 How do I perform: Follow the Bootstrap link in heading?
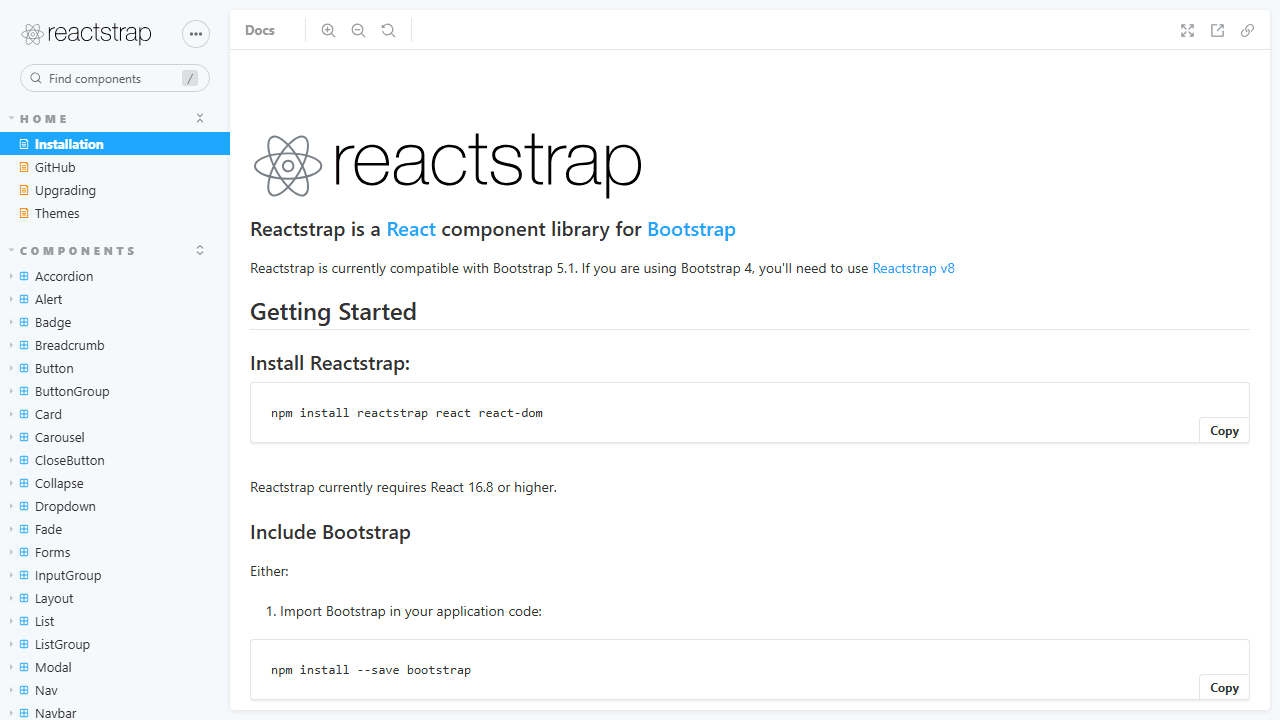point(691,230)
